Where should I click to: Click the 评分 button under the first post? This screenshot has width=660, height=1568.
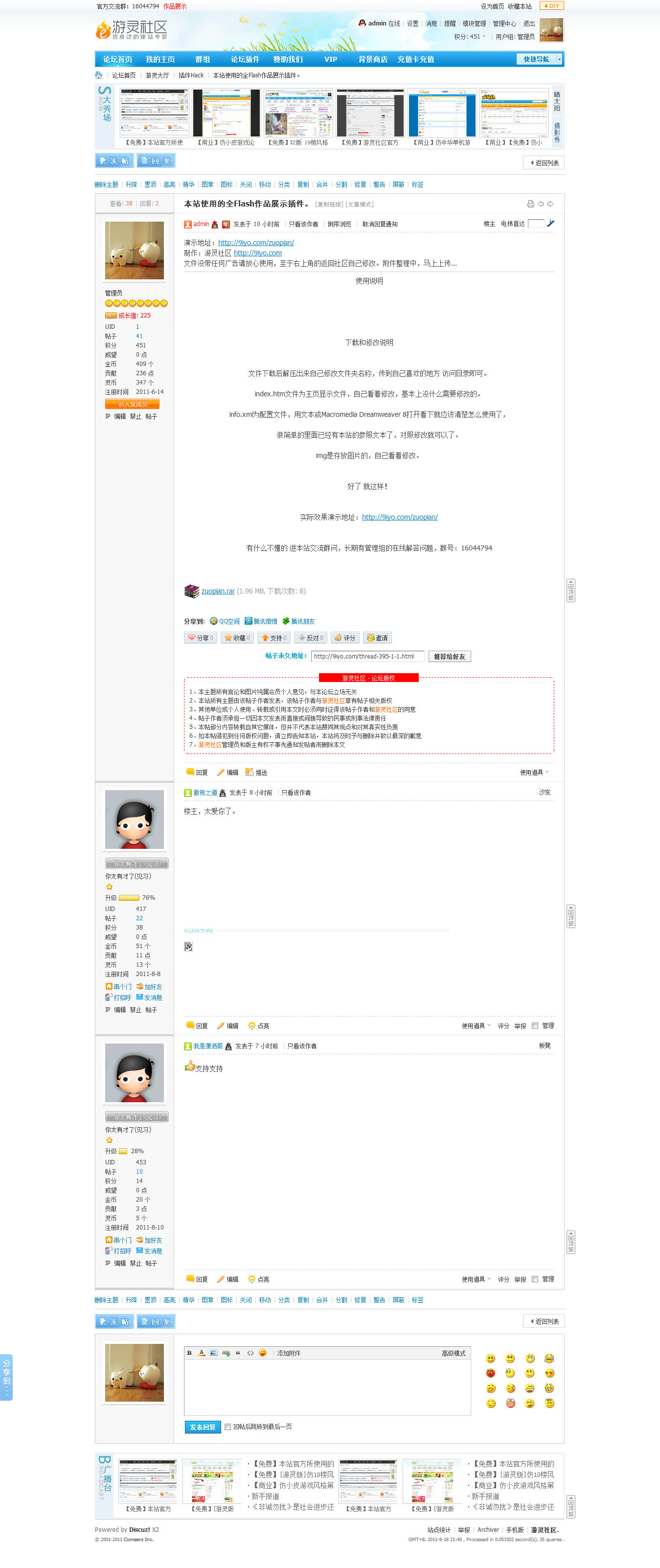coord(344,638)
